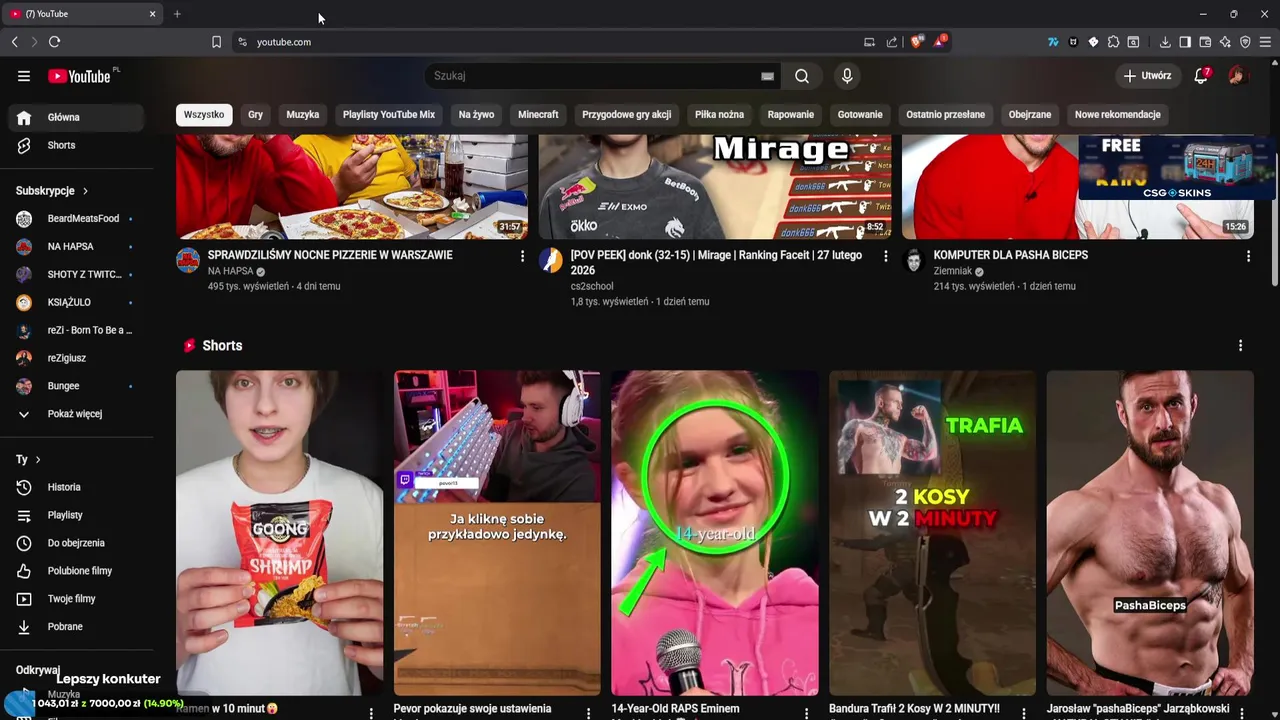Open reZigiusz subscription channel
1280x720 pixels.
(x=77, y=358)
